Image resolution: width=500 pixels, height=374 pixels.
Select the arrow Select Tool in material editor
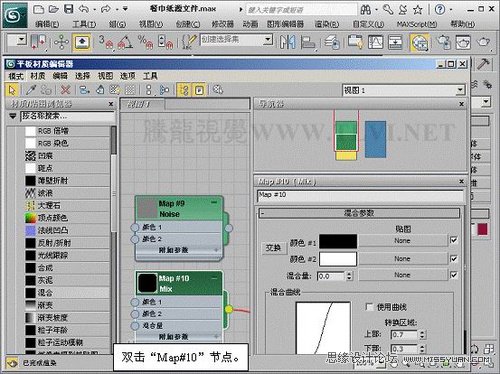click(x=12, y=90)
